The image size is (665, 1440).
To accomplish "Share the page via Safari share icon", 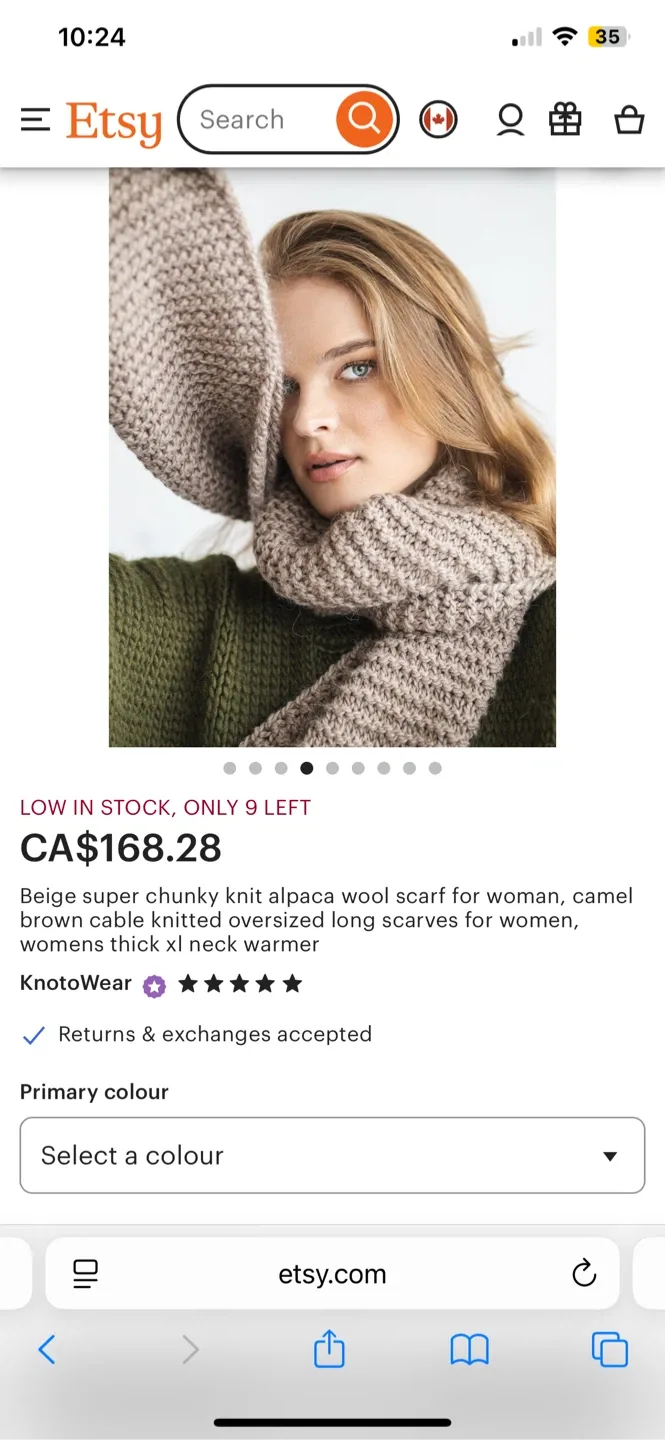I will (x=329, y=1349).
